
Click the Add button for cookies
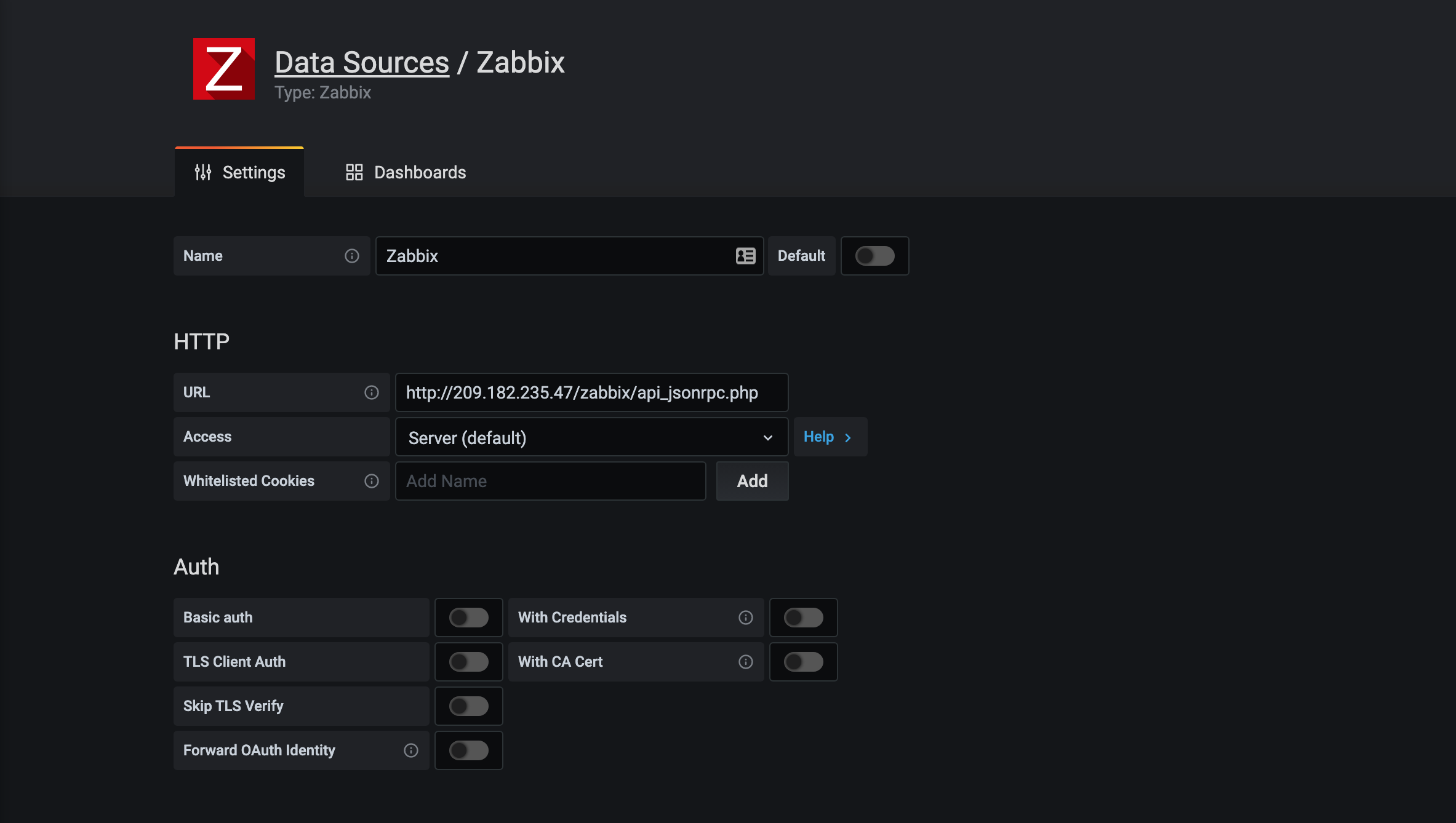pyautogui.click(x=752, y=481)
